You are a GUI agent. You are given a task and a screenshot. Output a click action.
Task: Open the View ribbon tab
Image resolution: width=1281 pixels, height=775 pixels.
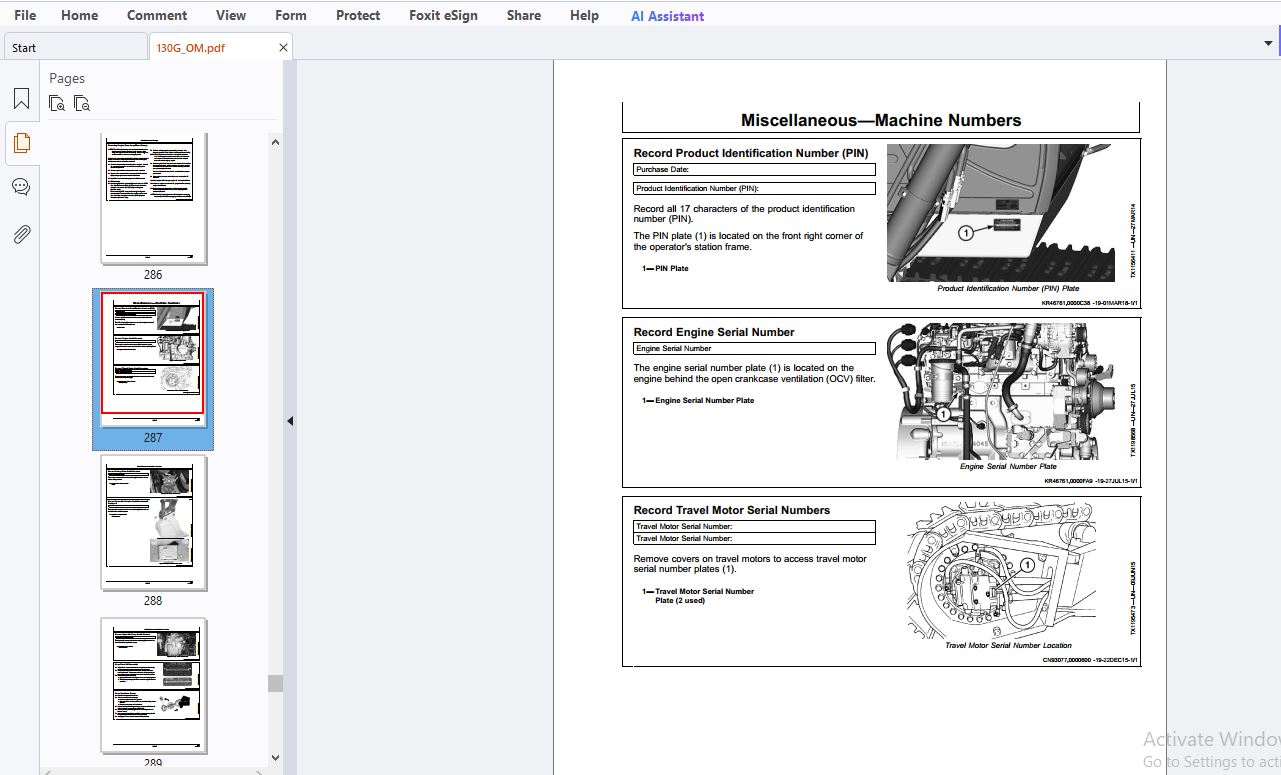pyautogui.click(x=231, y=15)
